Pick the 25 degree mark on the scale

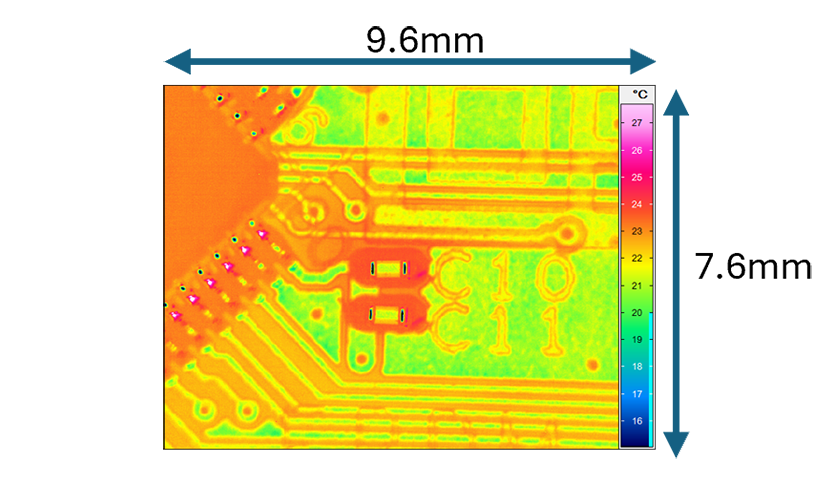[x=636, y=177]
